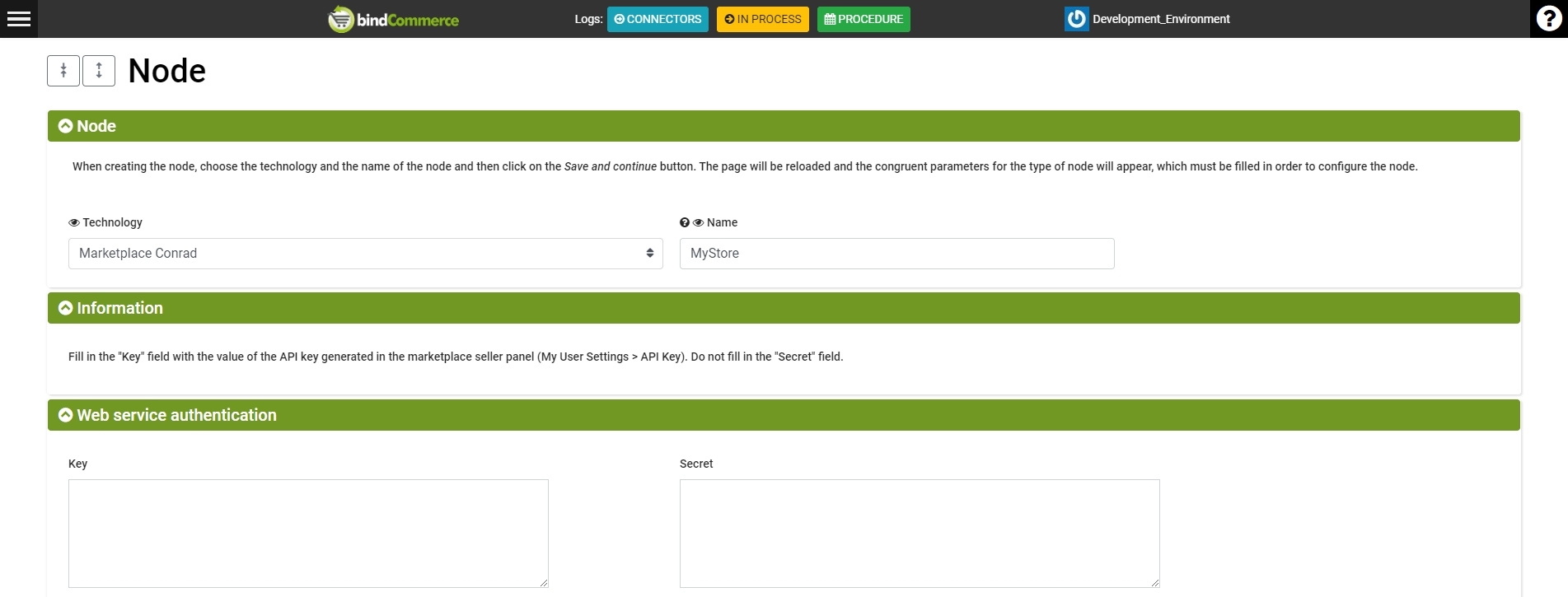The width and height of the screenshot is (1568, 597).
Task: Open the hamburger main menu
Action: click(18, 19)
